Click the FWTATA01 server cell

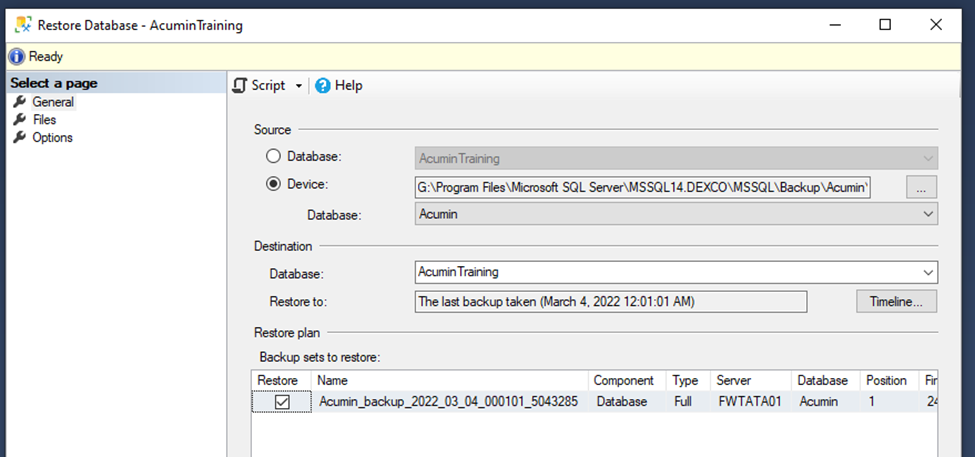[750, 402]
